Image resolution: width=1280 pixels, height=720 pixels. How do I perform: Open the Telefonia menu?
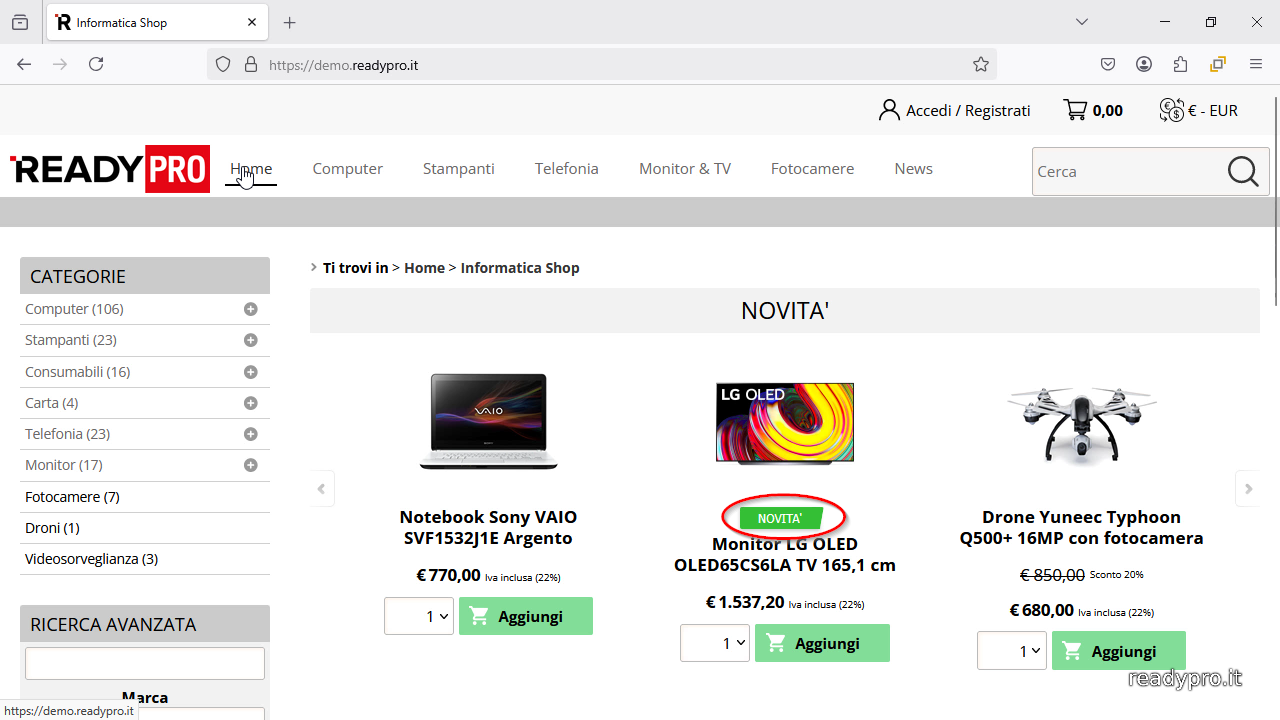pos(566,168)
